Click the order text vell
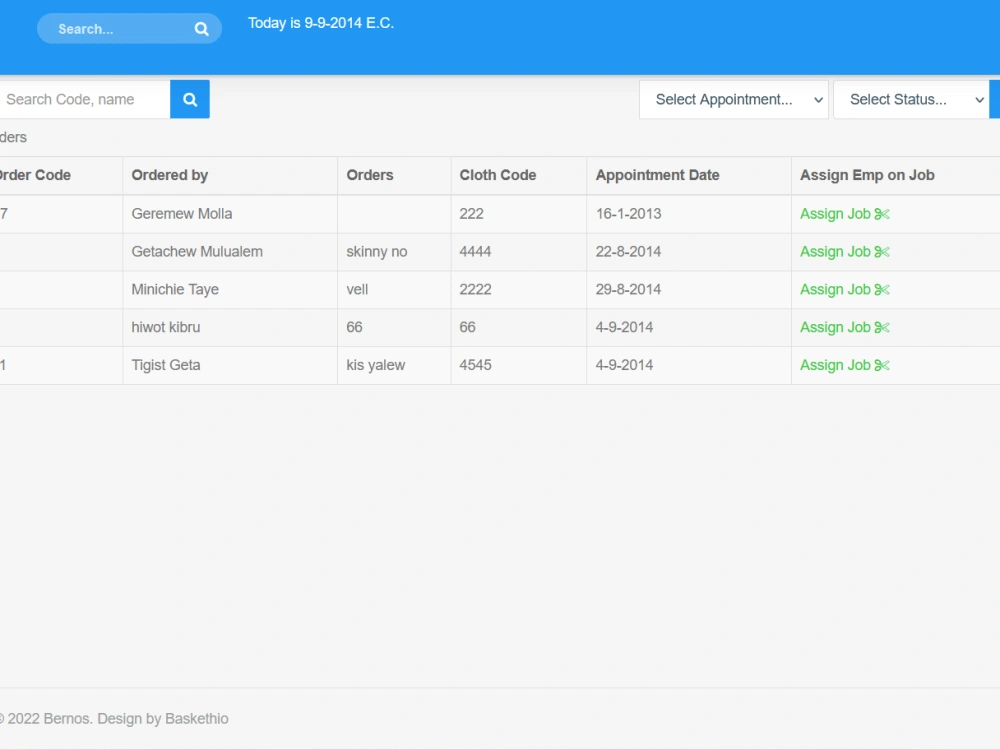This screenshot has height=750, width=1000. tap(357, 290)
